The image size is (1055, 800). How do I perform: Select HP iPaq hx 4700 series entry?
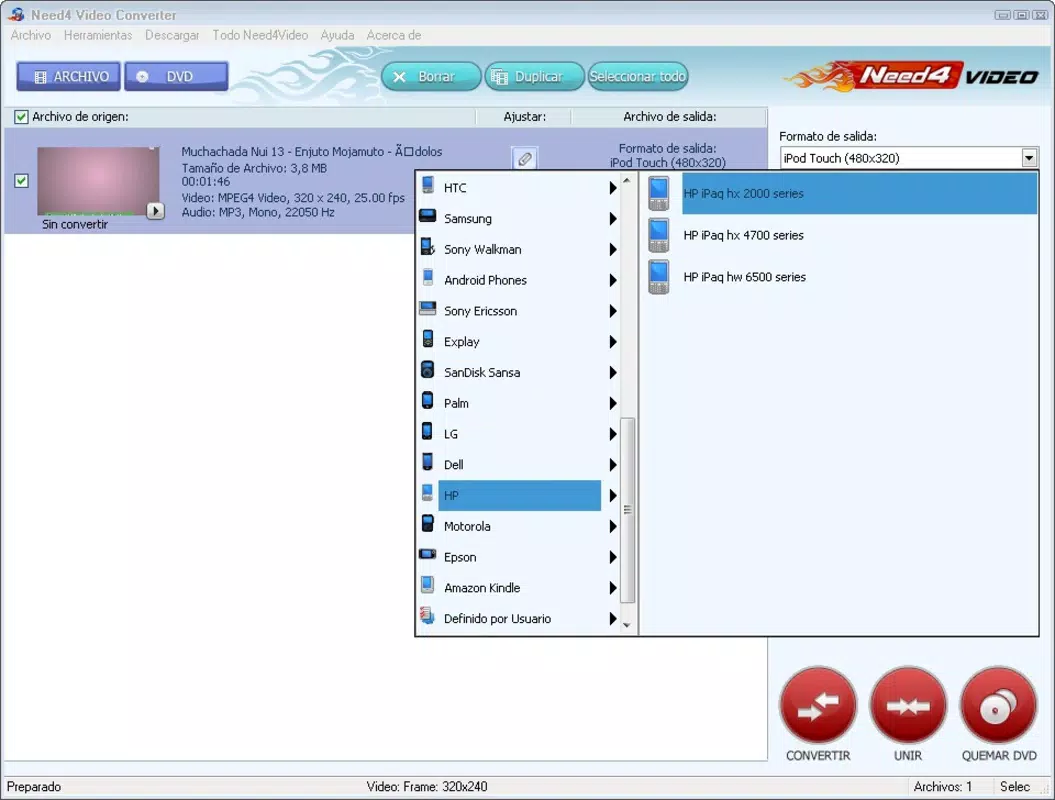click(859, 235)
